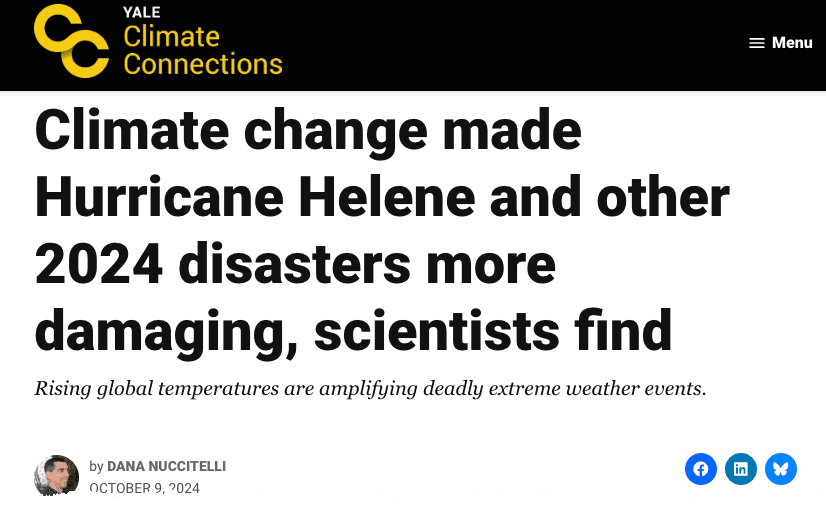Share the article via Bluesky butterfly icon
The height and width of the screenshot is (524, 826).
click(x=781, y=468)
